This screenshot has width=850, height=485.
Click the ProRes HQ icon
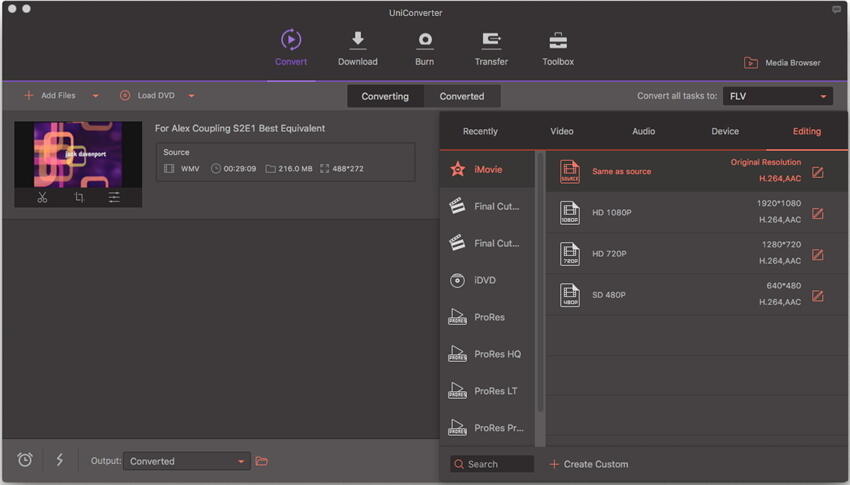[x=458, y=354]
